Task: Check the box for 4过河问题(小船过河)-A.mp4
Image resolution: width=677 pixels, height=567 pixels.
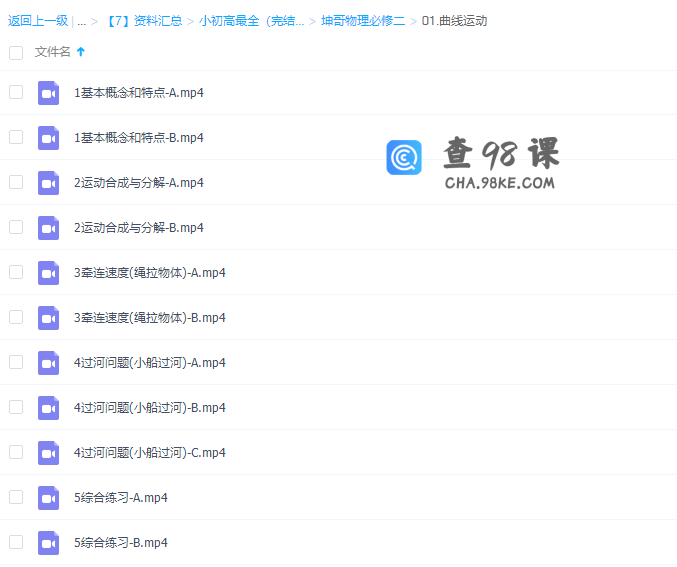Action: 16,362
